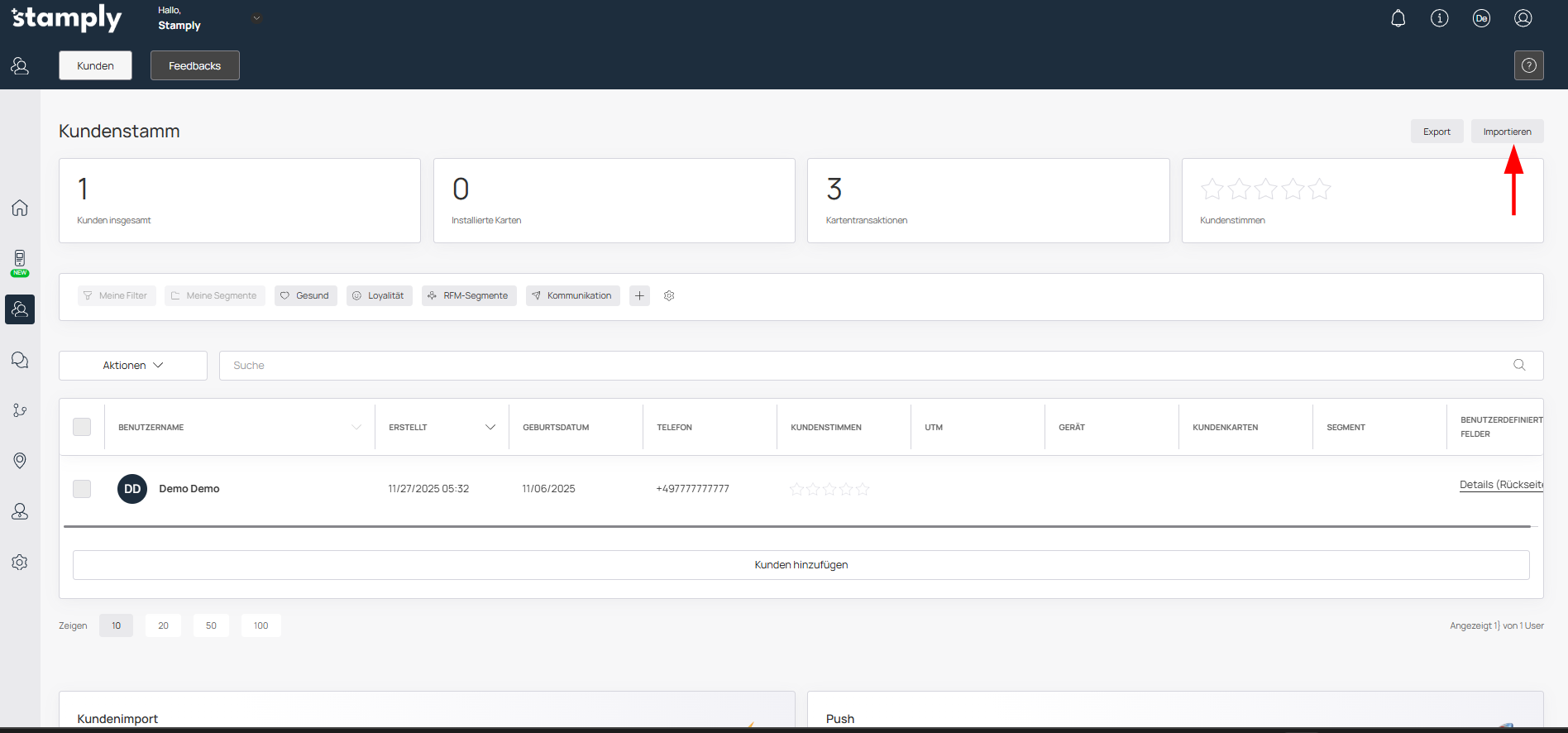The height and width of the screenshot is (733, 1568).
Task: Click the help question mark icon
Action: coord(1528,65)
